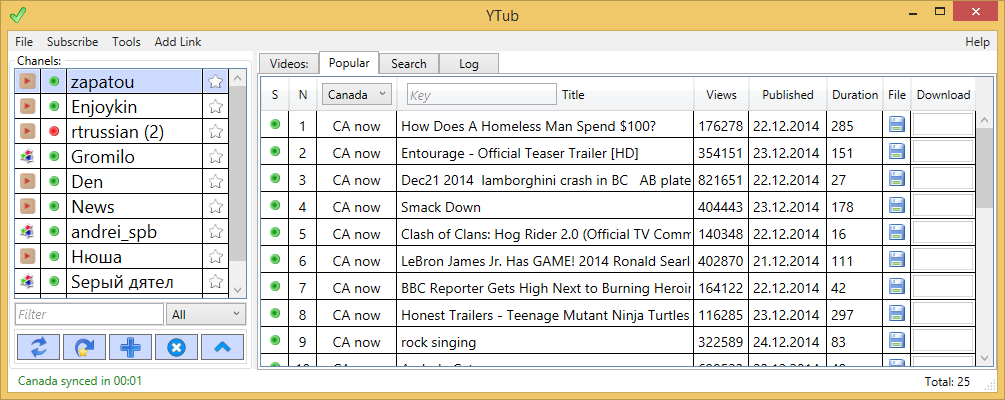Switch to the Videos tab

[289, 63]
